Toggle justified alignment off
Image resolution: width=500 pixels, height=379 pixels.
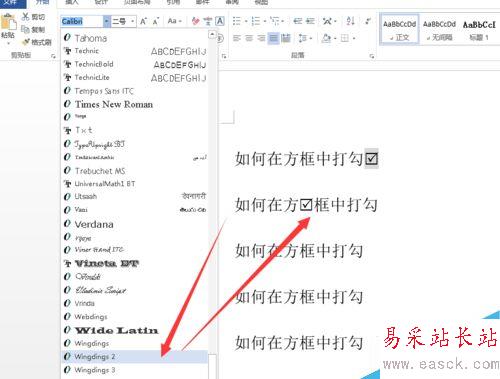coord(273,38)
